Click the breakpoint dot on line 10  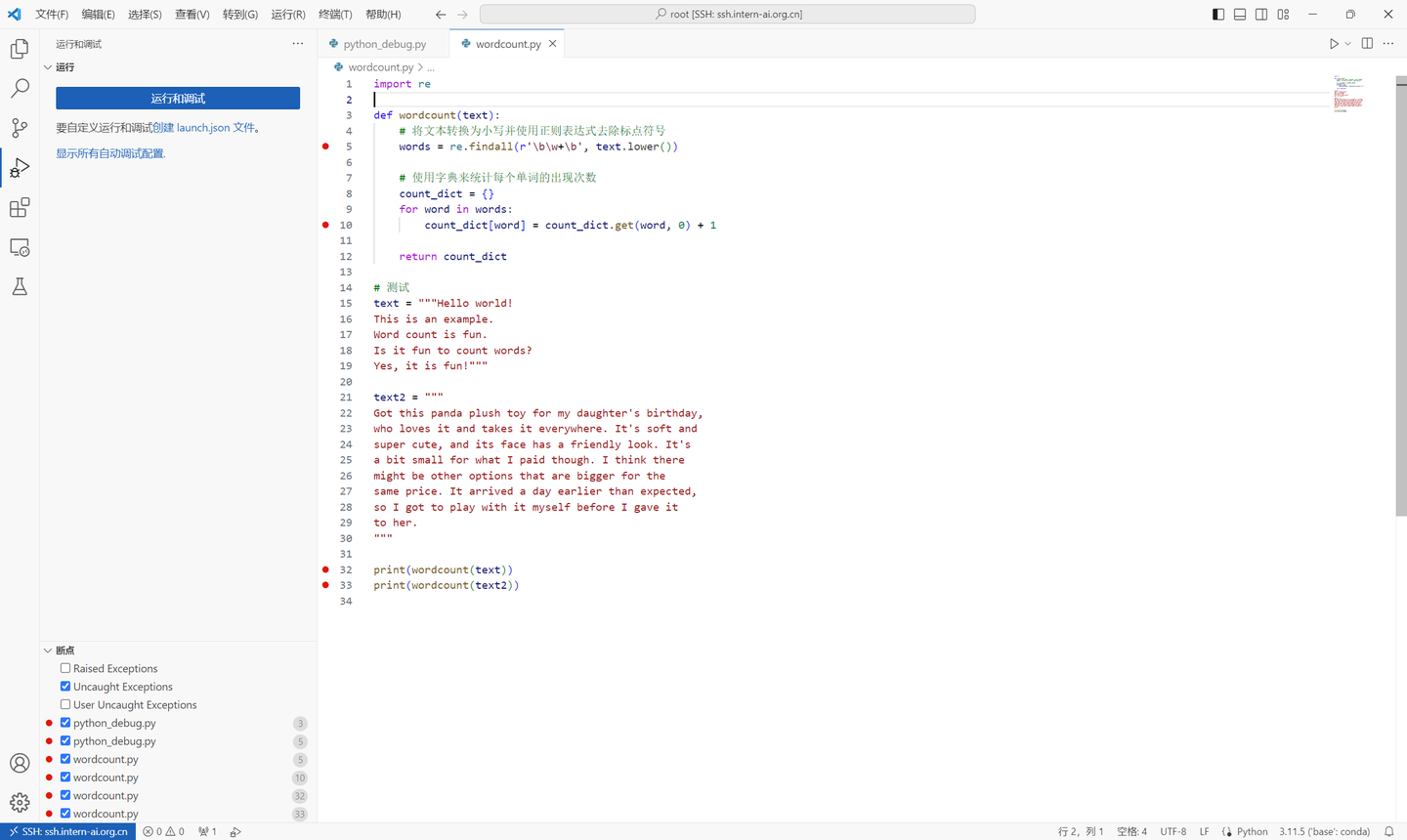[x=325, y=225]
